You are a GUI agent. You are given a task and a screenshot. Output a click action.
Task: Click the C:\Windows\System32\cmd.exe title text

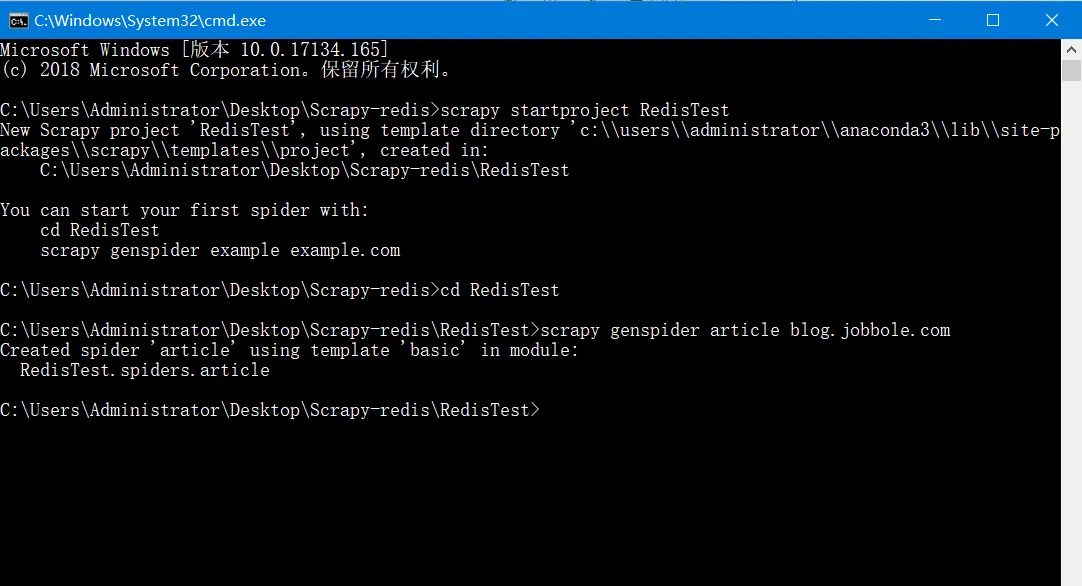(x=150, y=21)
